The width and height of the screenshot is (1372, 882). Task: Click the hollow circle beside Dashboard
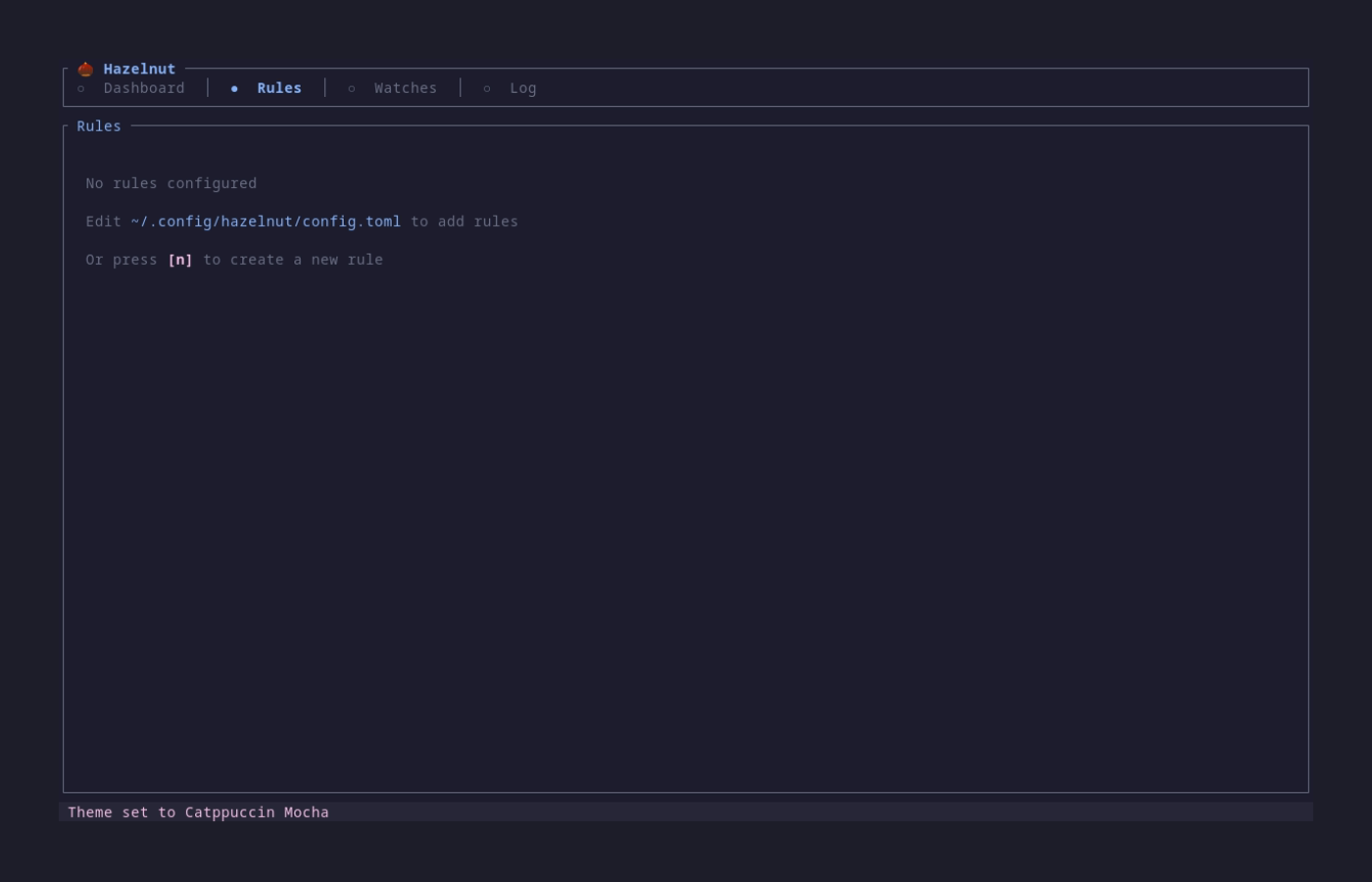tap(80, 88)
